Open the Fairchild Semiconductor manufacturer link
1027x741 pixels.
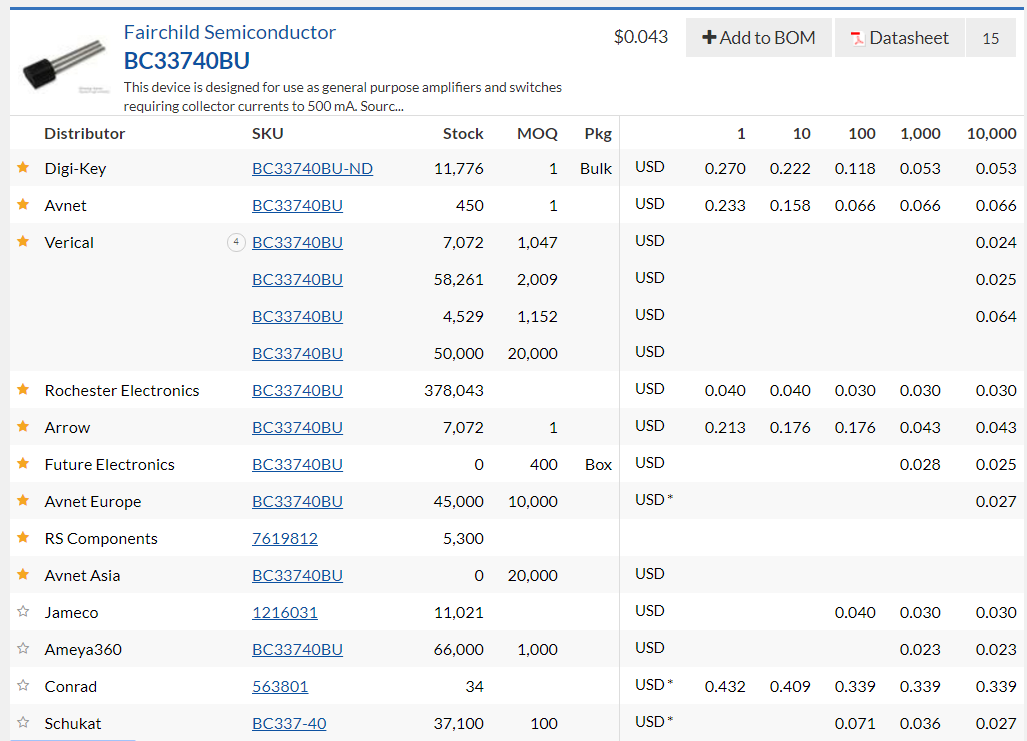tap(229, 32)
